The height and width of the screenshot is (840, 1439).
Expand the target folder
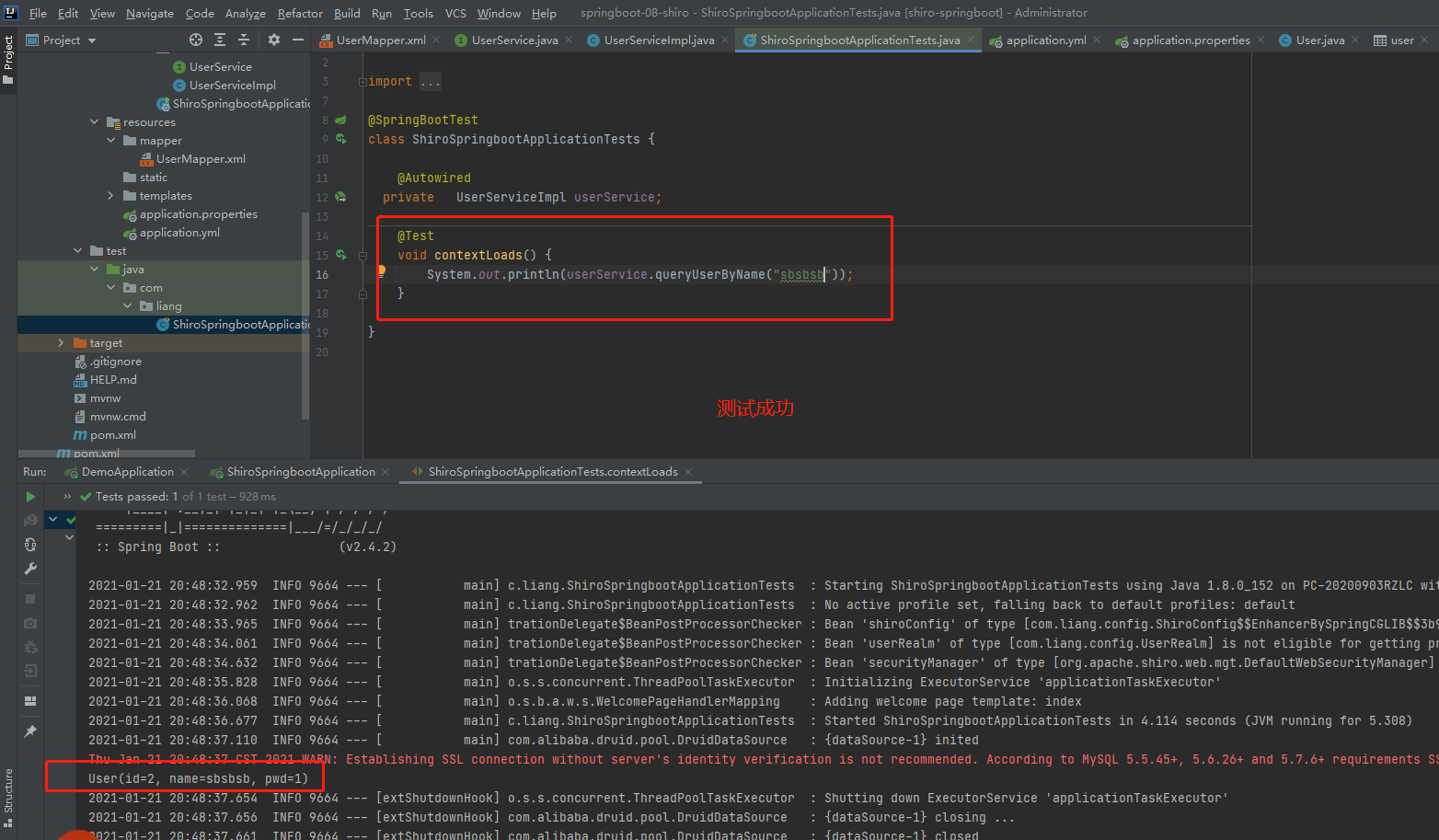click(62, 342)
